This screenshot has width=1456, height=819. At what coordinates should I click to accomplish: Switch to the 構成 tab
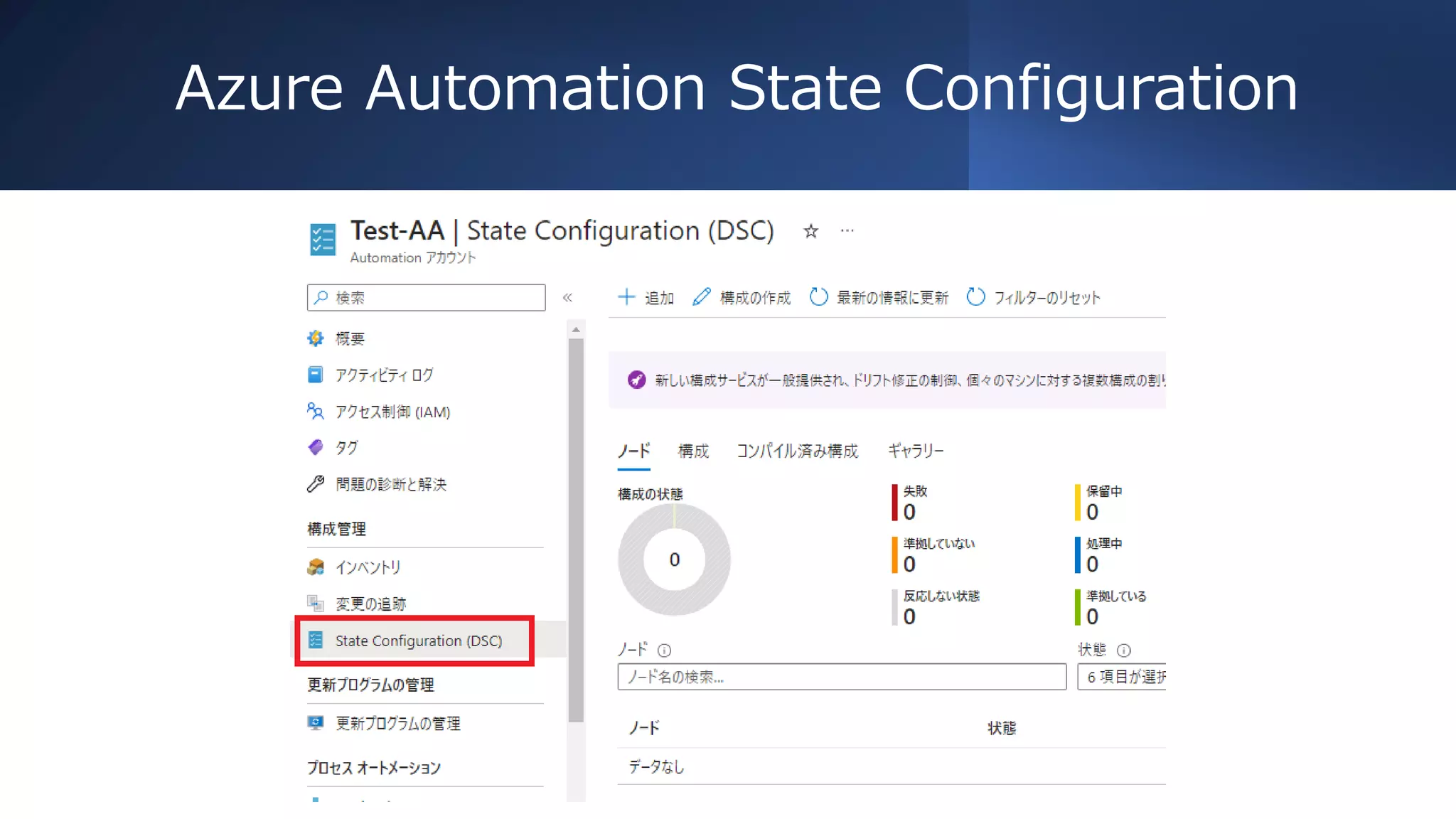pyautogui.click(x=693, y=451)
